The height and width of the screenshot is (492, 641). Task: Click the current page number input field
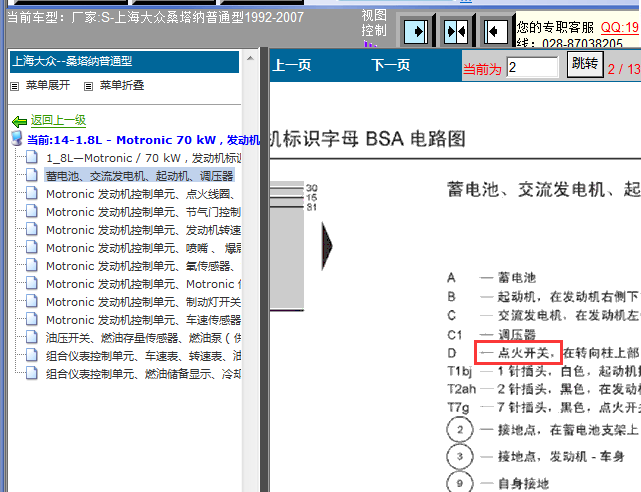(533, 67)
